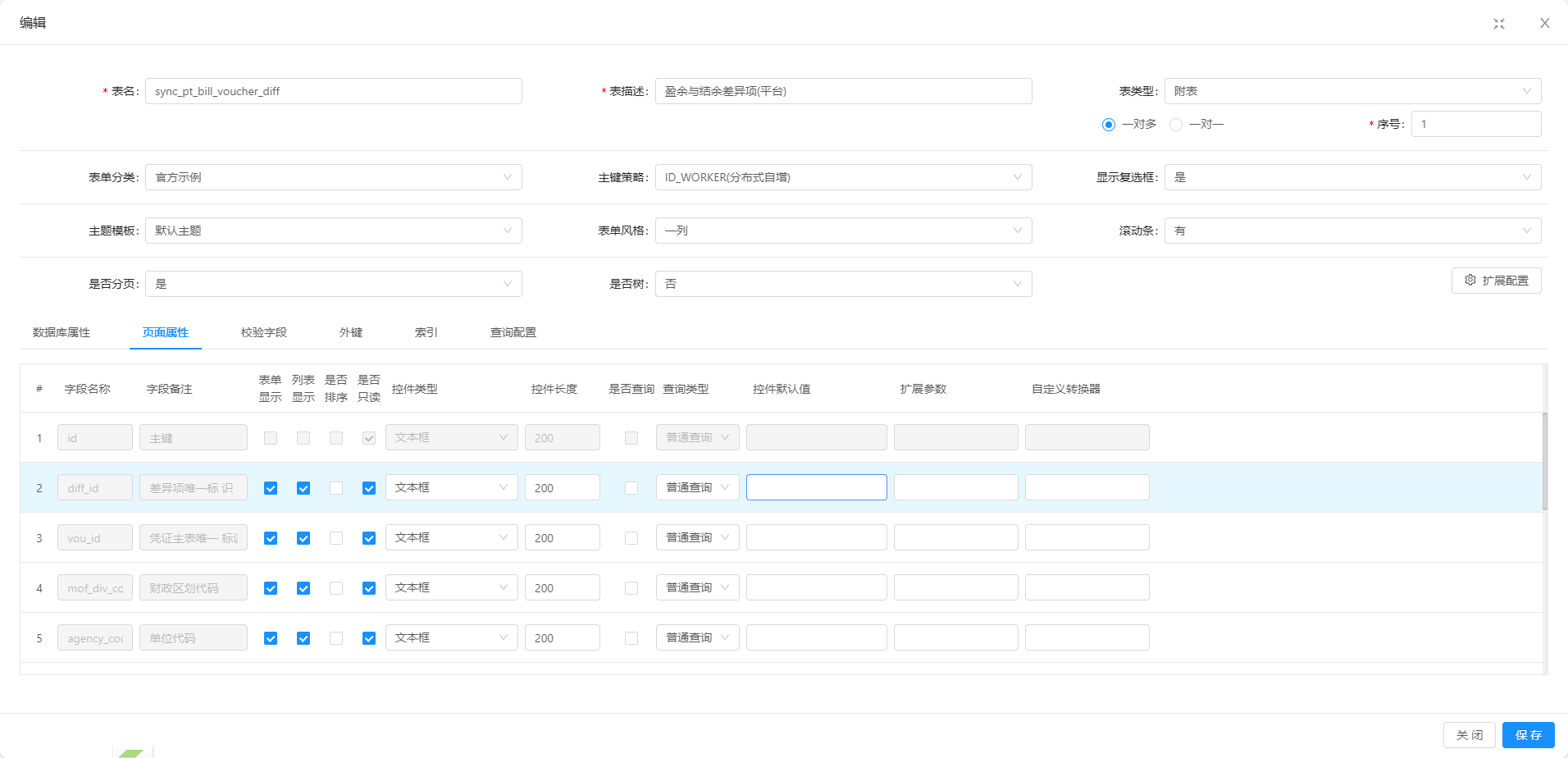
Task: Click the 控件类型 column header
Action: pos(415,389)
